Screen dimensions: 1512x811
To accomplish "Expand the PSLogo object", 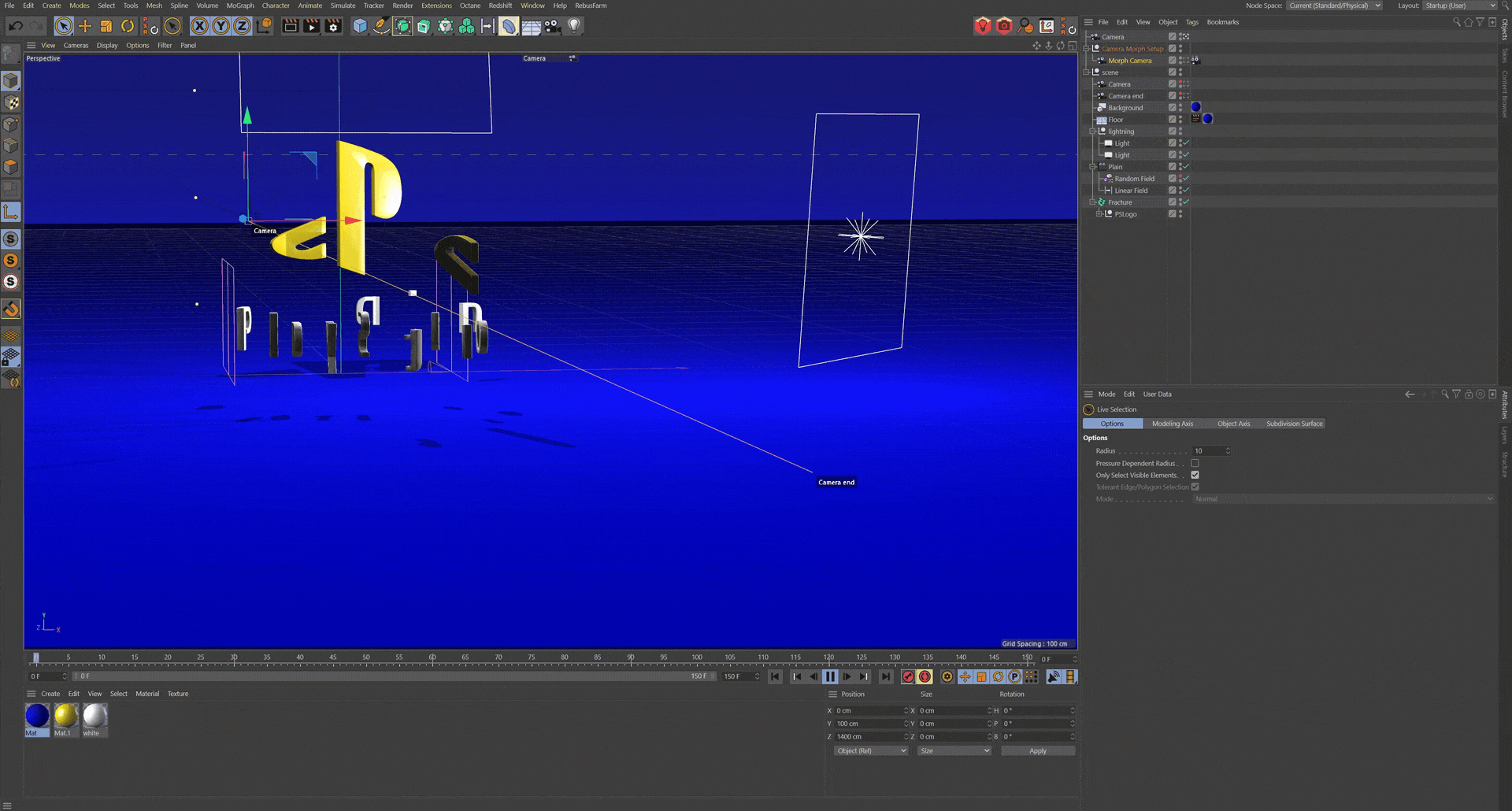I will point(1099,214).
